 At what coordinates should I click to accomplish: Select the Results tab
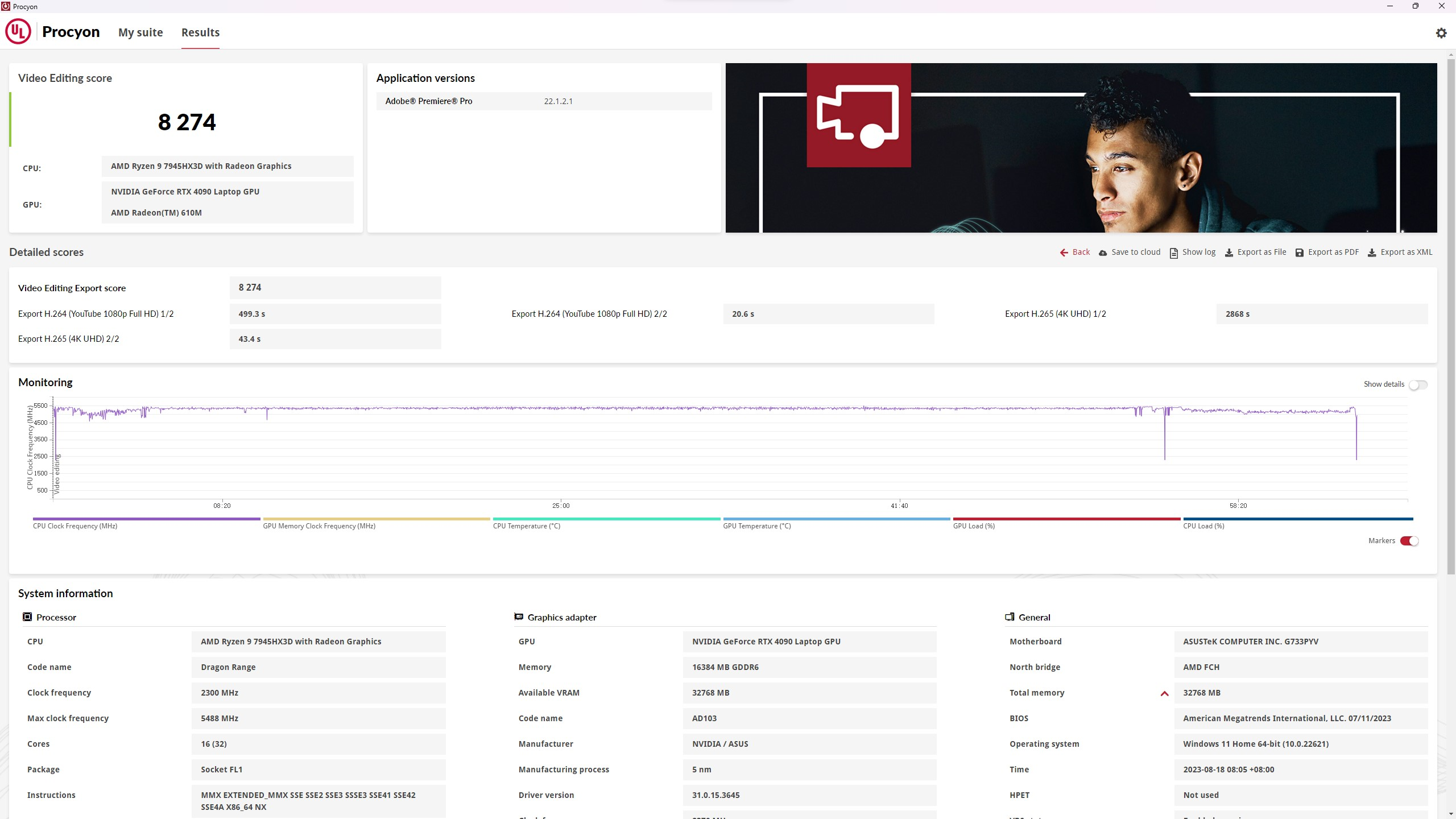point(200,32)
